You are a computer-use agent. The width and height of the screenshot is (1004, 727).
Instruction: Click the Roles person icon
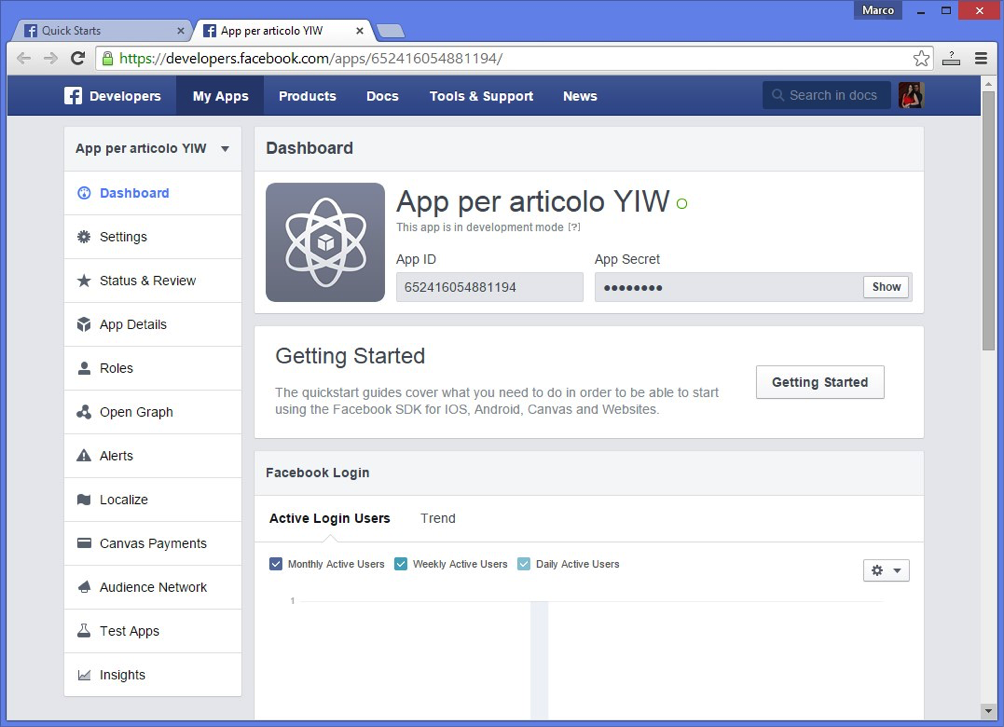(x=84, y=368)
